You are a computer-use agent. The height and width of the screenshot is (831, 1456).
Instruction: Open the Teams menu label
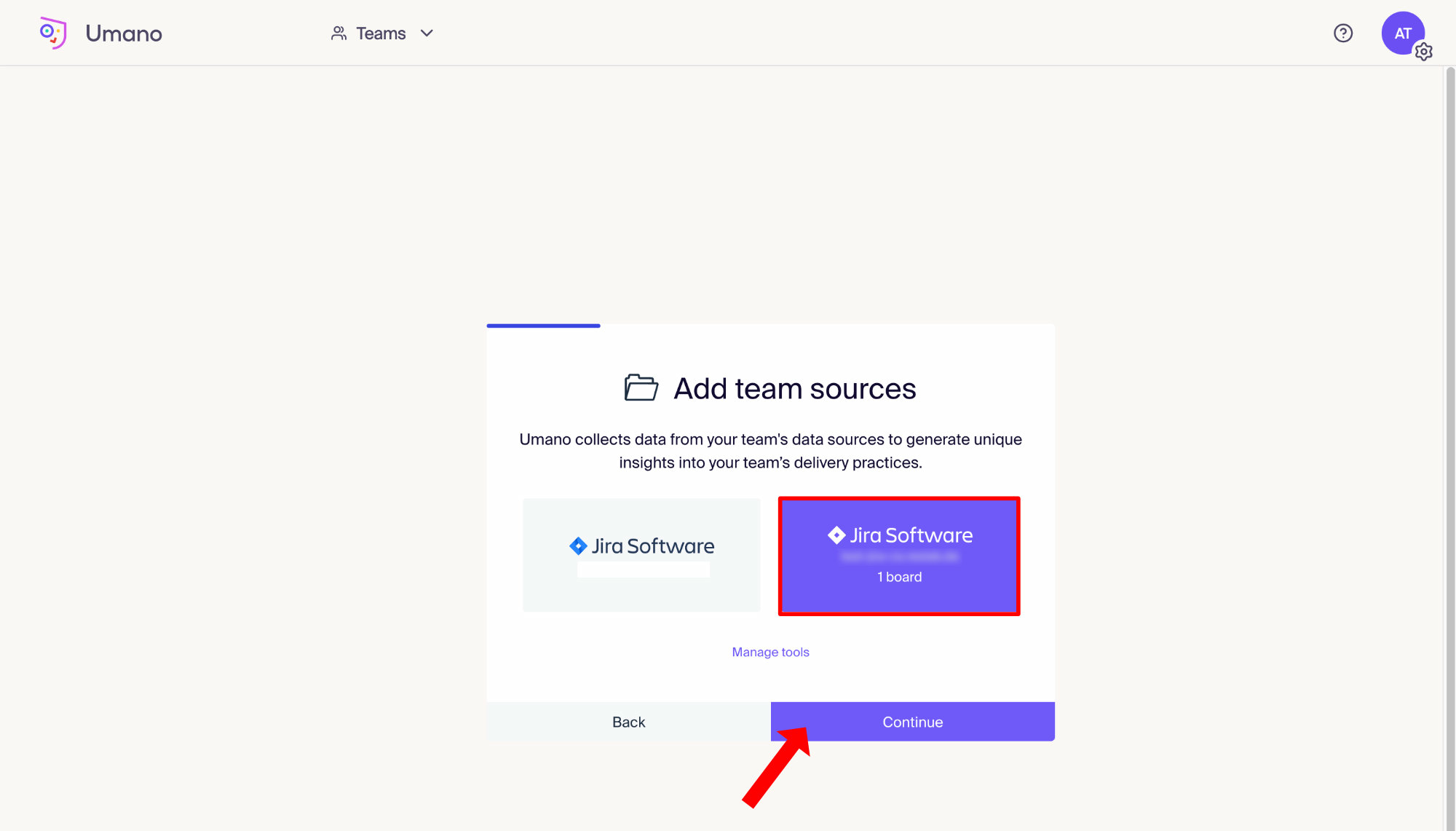(381, 34)
